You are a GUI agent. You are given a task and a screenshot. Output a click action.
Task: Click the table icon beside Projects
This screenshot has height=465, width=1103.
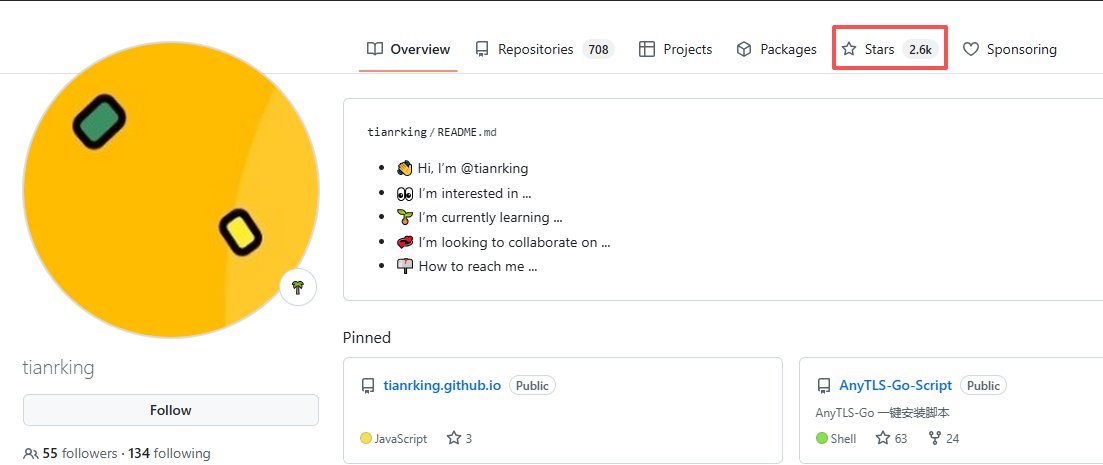pos(646,49)
